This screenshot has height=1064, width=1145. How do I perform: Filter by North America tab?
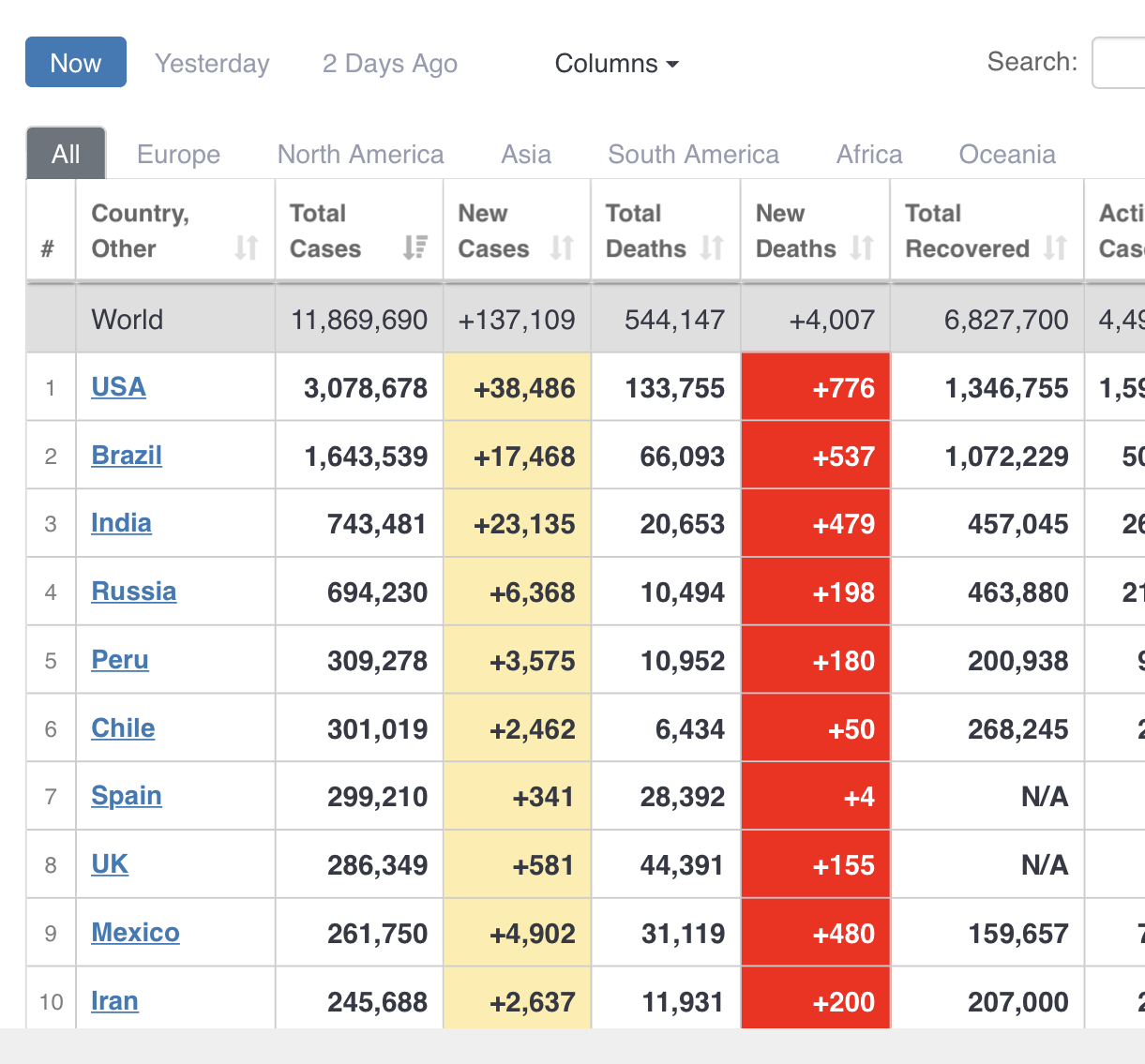(360, 155)
